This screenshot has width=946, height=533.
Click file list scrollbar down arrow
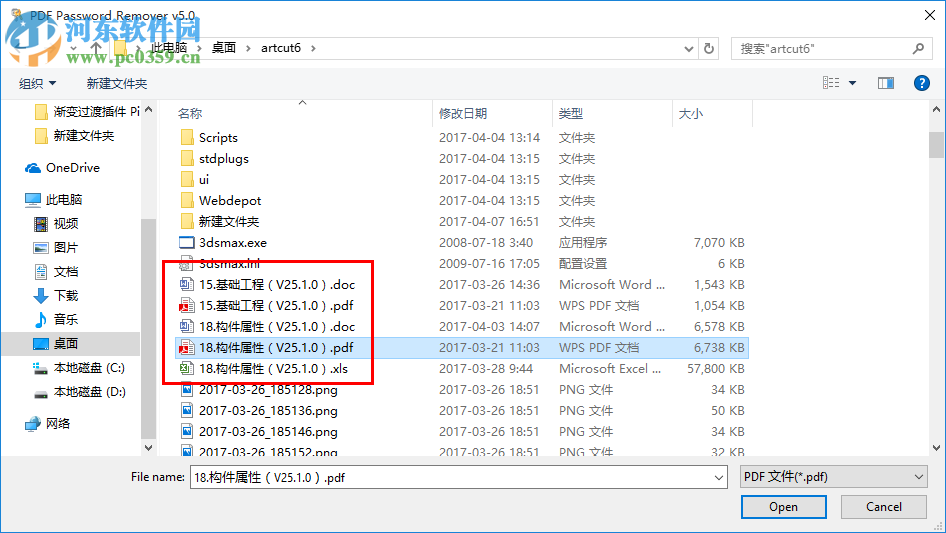[936, 448]
